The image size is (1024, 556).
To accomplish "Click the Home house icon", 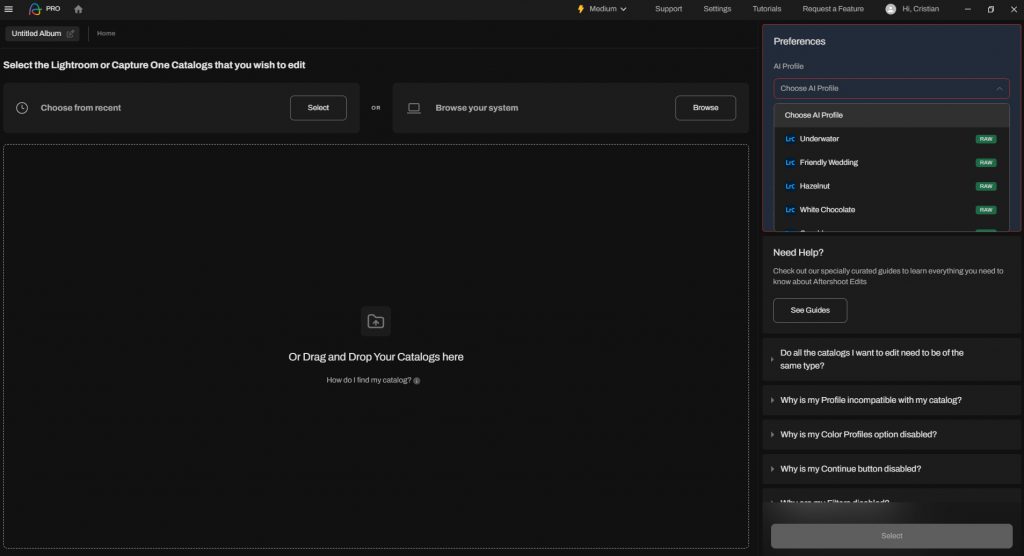I will click(79, 9).
